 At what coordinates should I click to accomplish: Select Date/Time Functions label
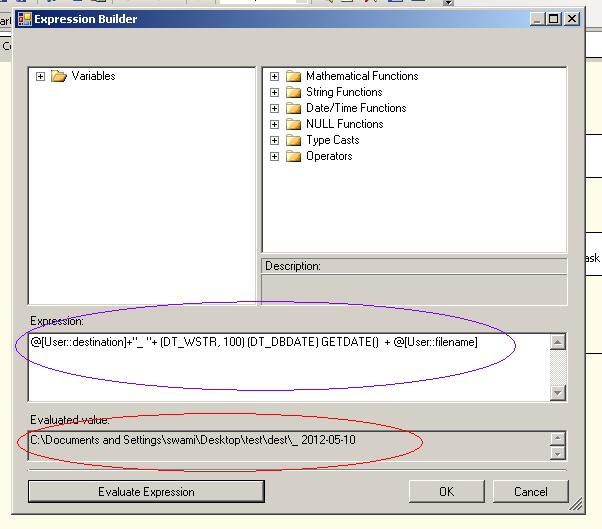[356, 108]
